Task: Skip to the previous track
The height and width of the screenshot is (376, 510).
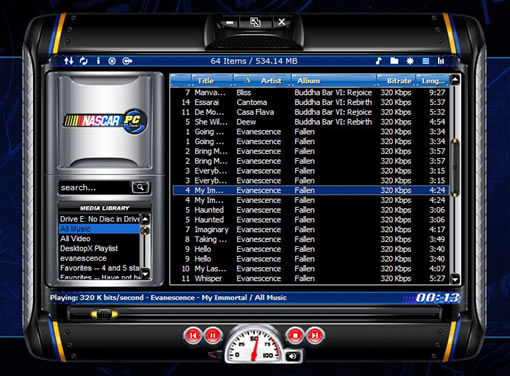Action: [x=193, y=335]
